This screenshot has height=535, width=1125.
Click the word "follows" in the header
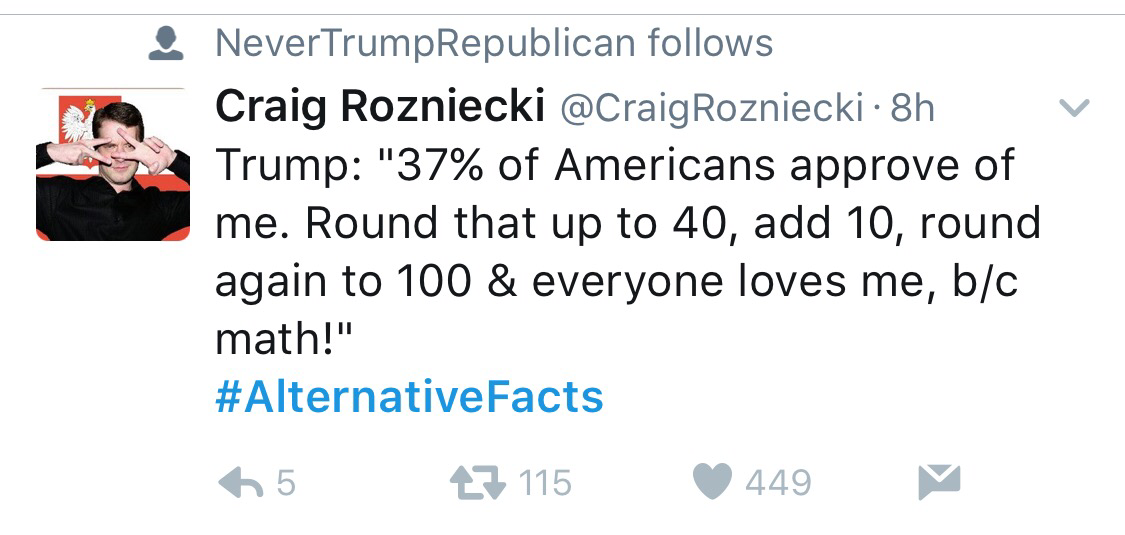(x=710, y=43)
